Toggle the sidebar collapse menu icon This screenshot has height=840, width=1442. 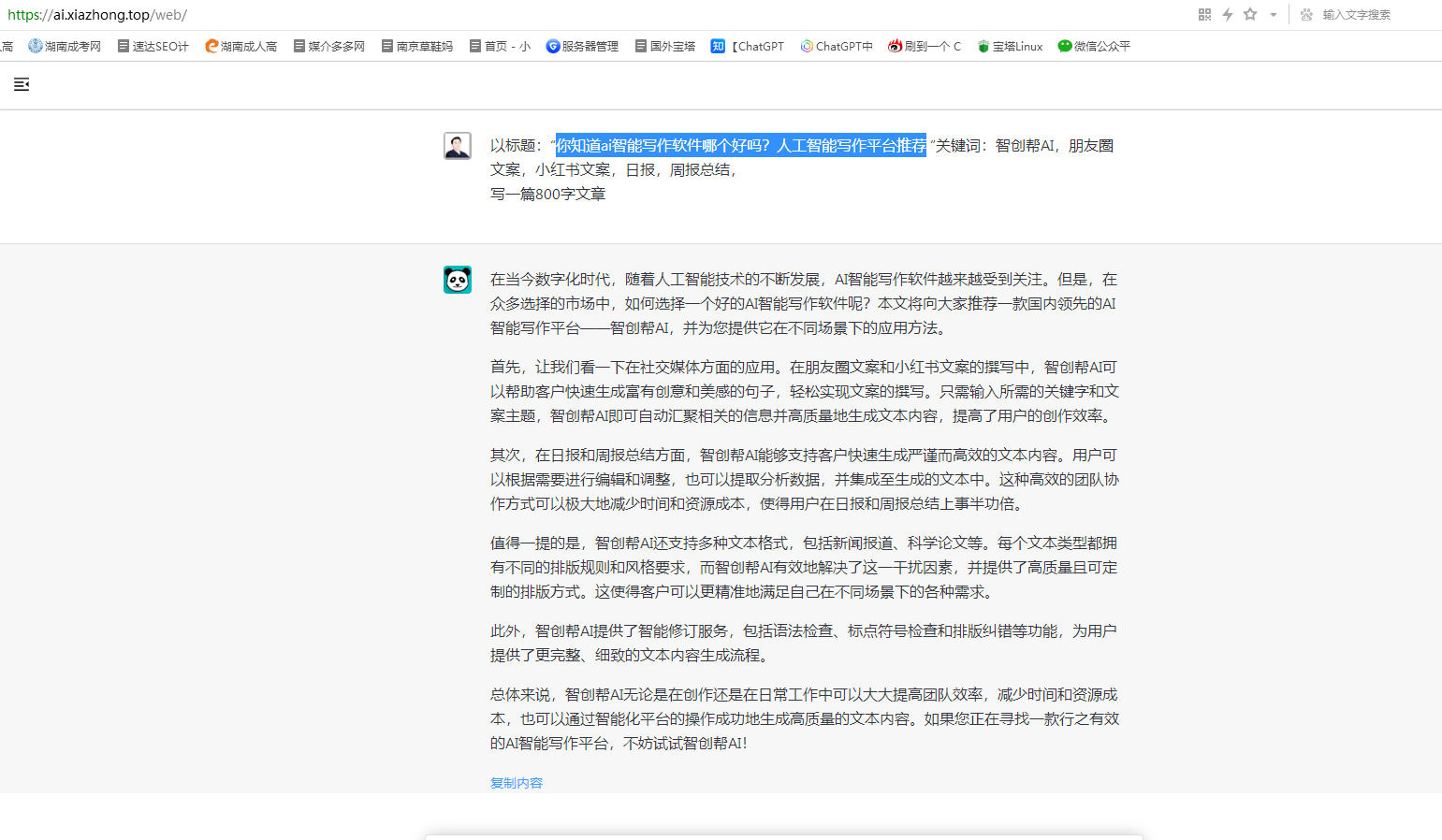pyautogui.click(x=22, y=85)
